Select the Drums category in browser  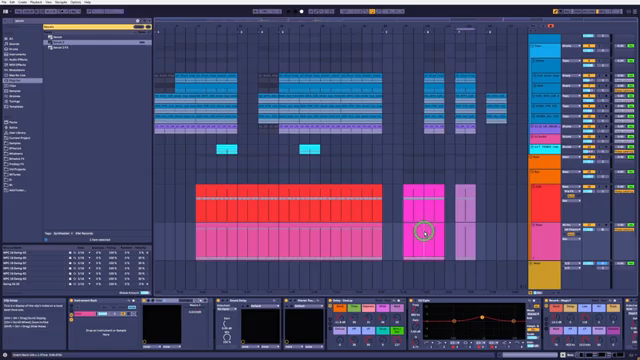[x=14, y=49]
